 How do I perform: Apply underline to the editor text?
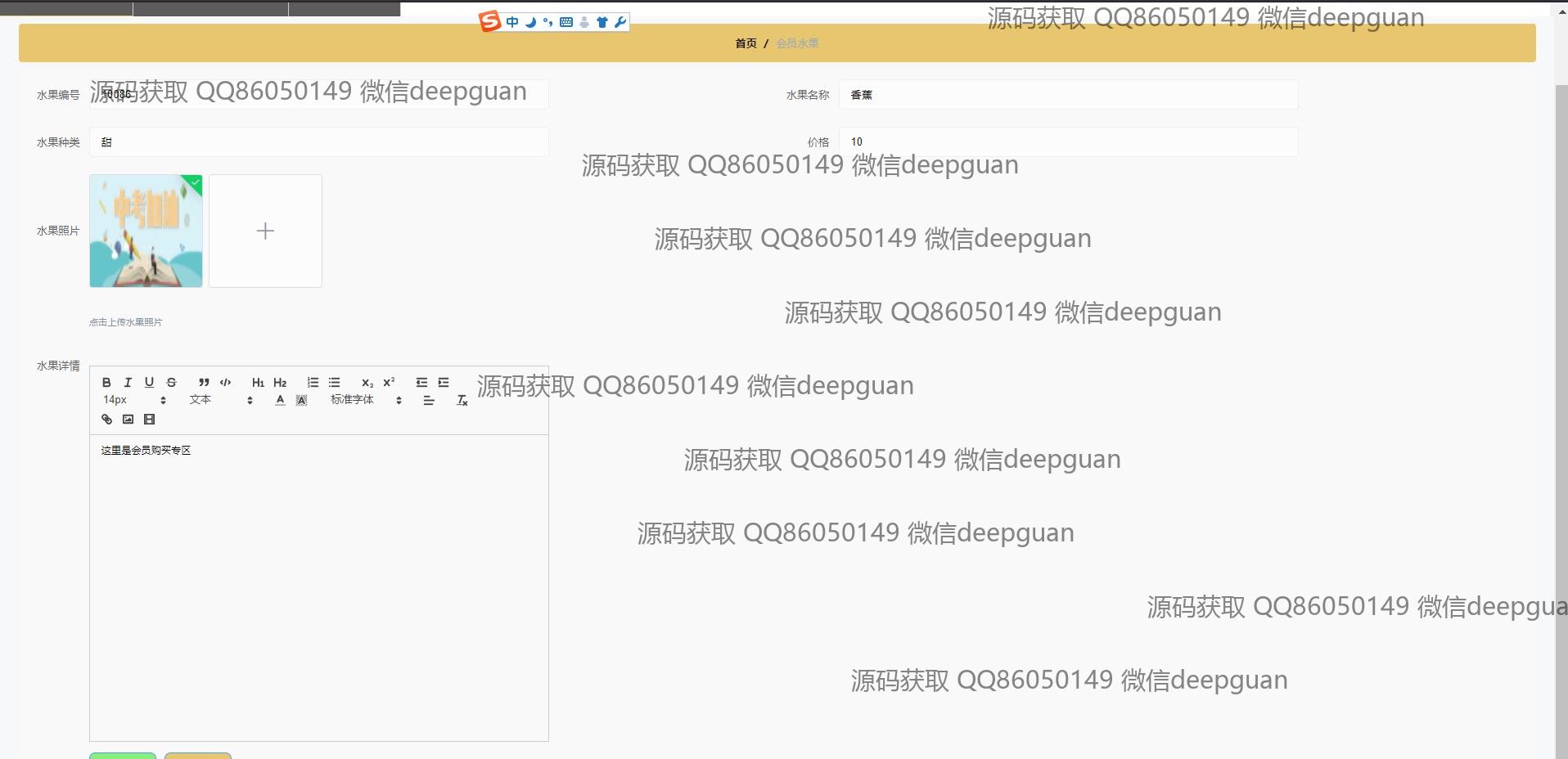[149, 382]
